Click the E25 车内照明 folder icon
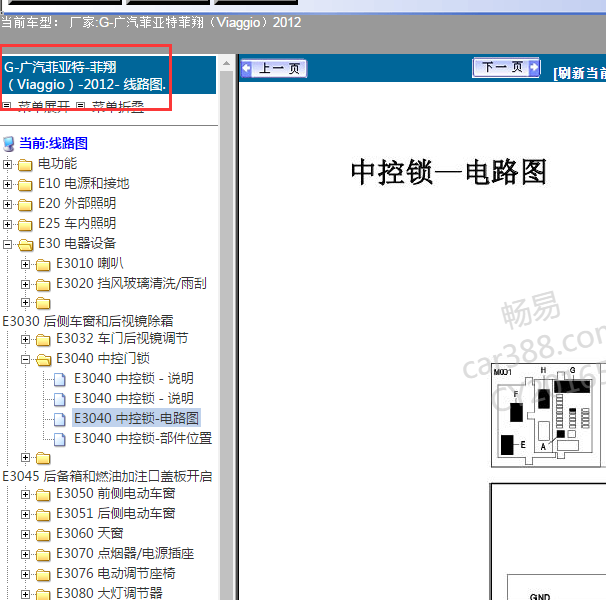The height and width of the screenshot is (600, 606). click(x=25, y=225)
